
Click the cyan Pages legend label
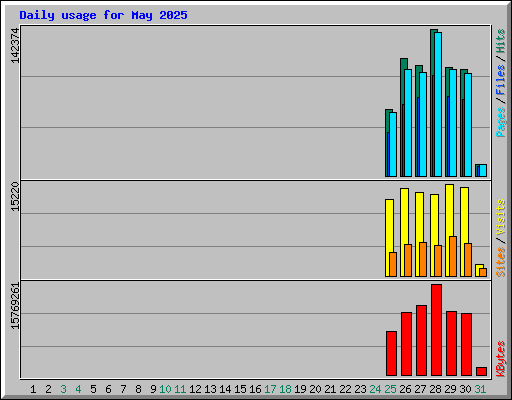tap(500, 122)
